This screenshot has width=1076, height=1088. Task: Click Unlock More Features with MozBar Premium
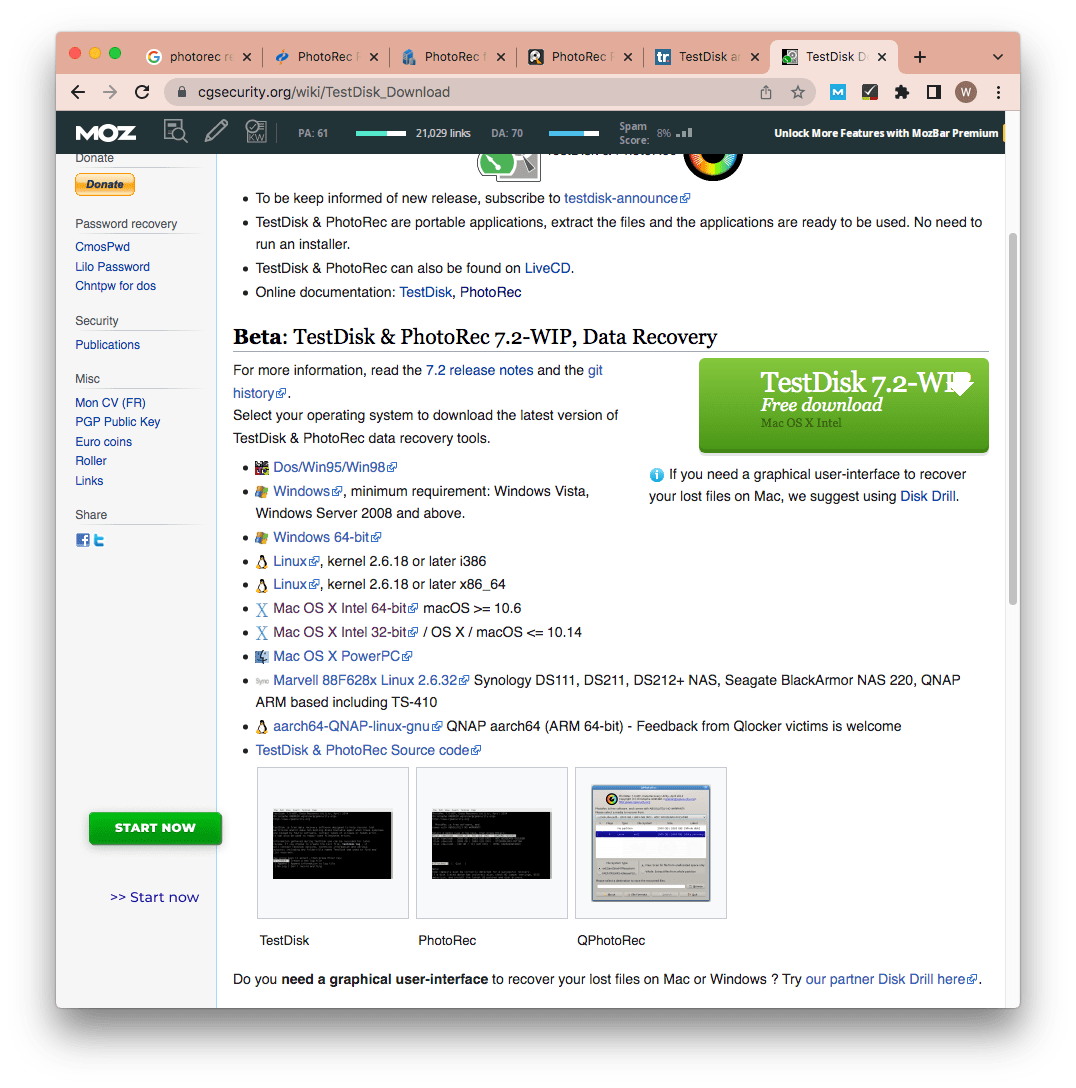point(886,133)
